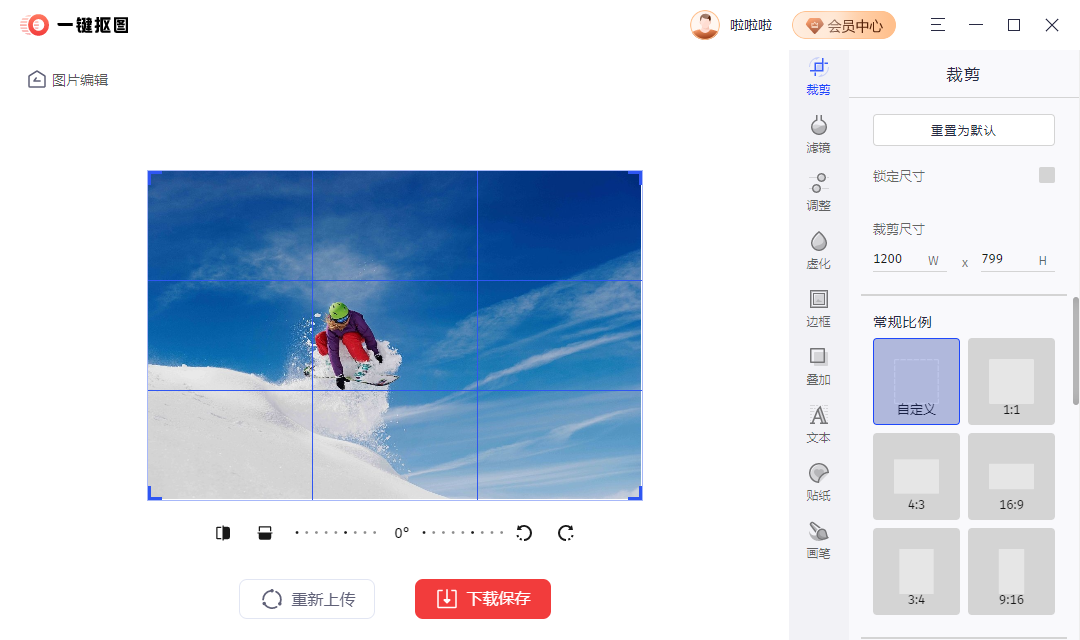This screenshot has width=1080, height=640.
Task: Open the hamburger menu at top right
Action: 937,25
